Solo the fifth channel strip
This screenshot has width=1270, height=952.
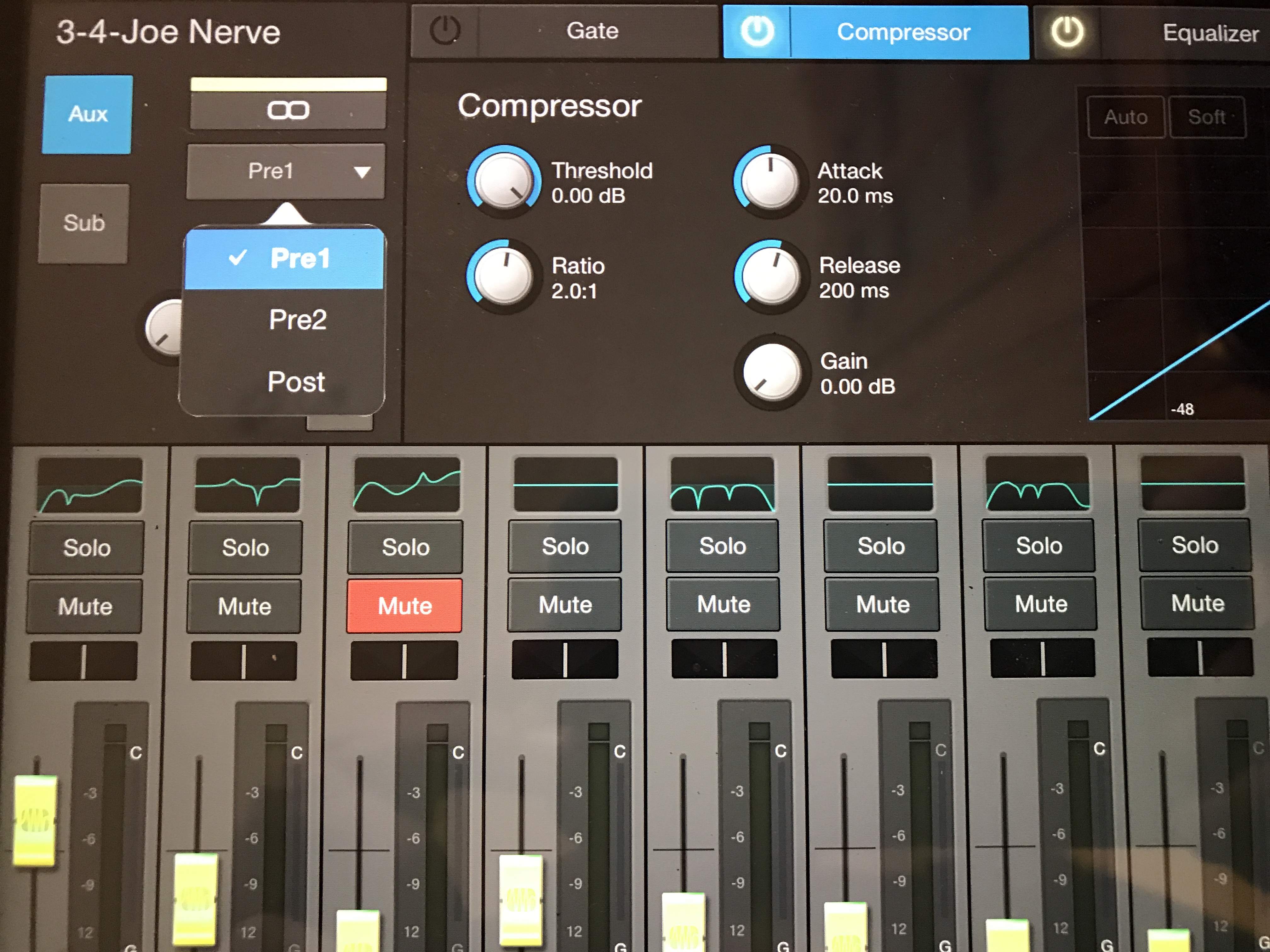tap(722, 546)
